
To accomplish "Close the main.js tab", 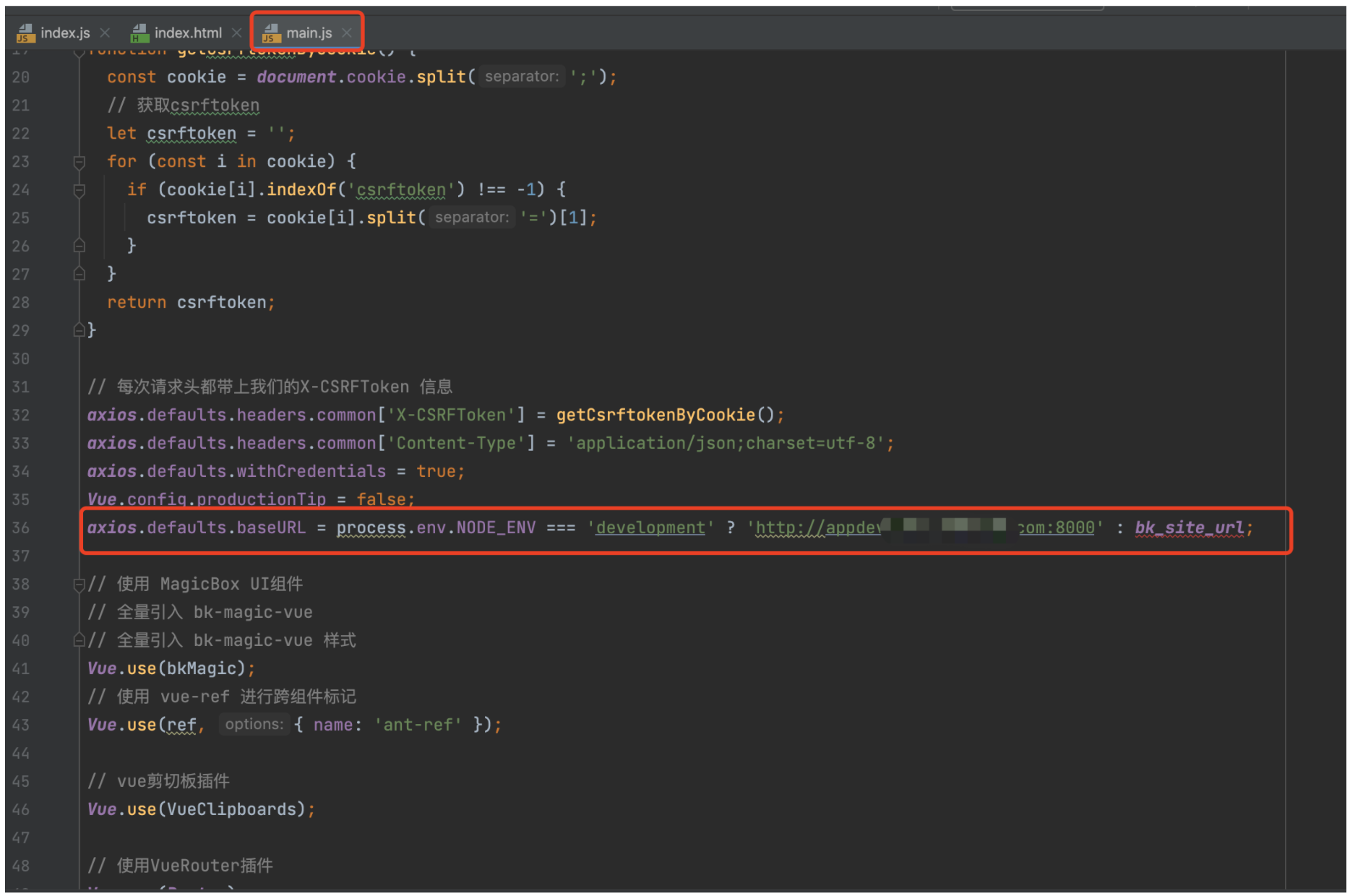I will point(347,33).
